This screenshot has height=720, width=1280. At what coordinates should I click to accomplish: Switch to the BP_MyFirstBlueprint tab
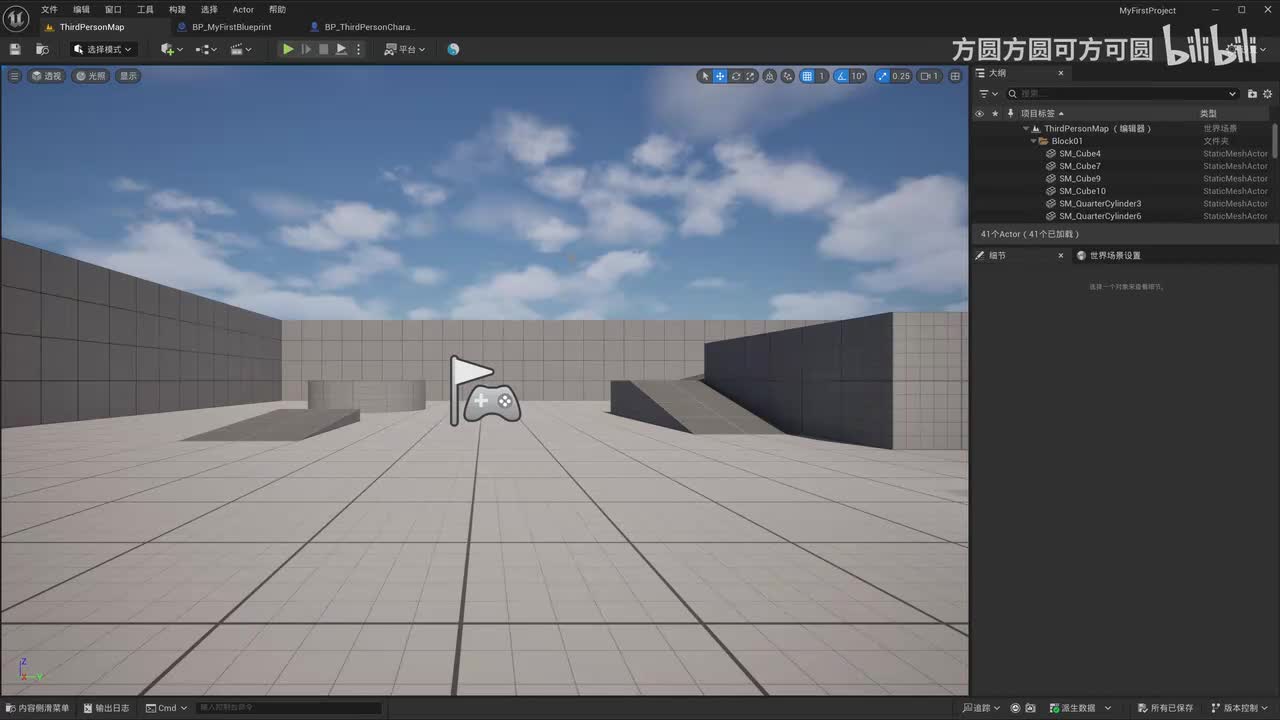click(232, 27)
